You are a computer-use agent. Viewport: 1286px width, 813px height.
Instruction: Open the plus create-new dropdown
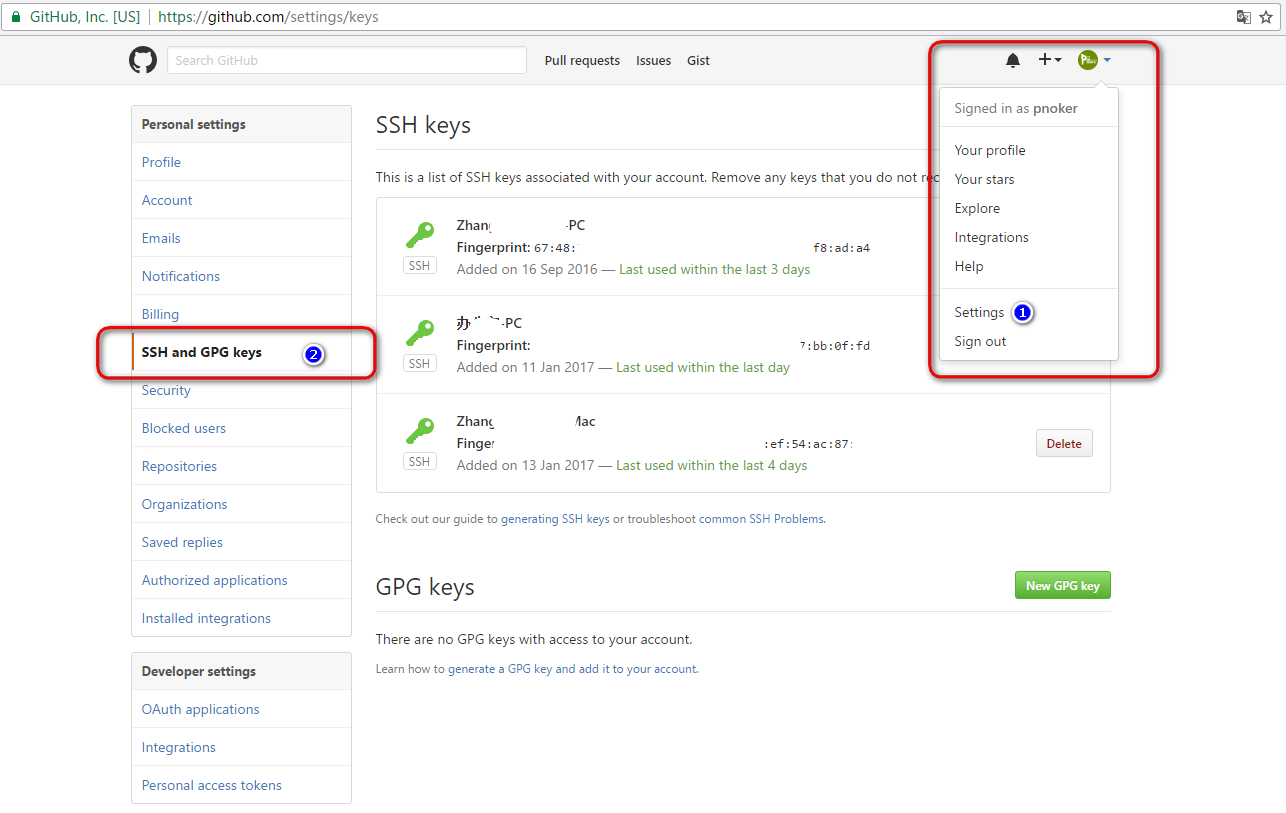point(1050,60)
